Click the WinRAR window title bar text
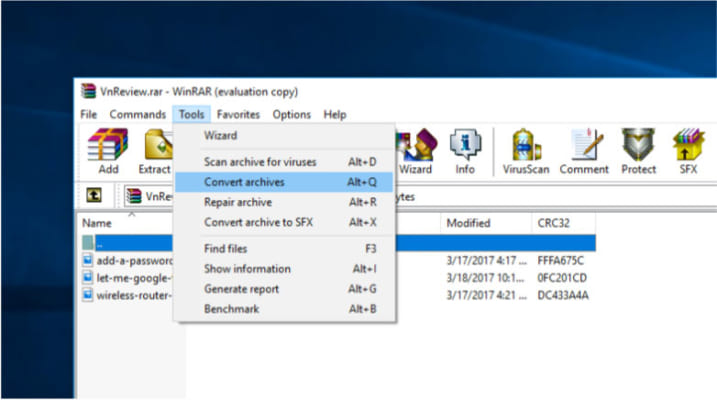The width and height of the screenshot is (717, 400). point(199,91)
